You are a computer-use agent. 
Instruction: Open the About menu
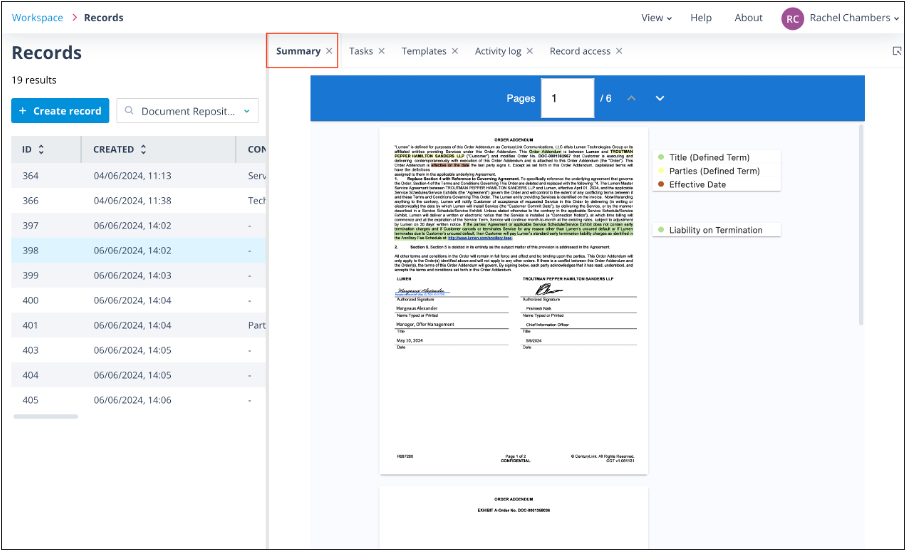coord(748,18)
